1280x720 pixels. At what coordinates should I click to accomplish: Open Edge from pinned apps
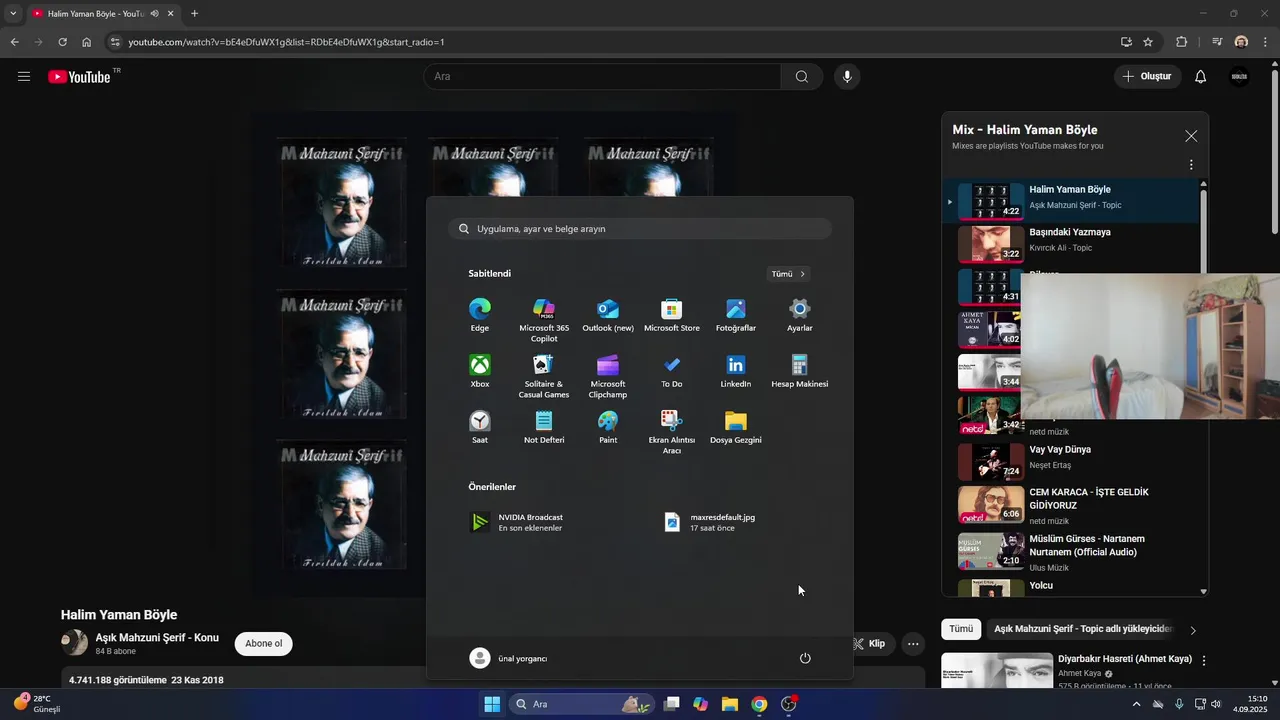[x=480, y=315]
